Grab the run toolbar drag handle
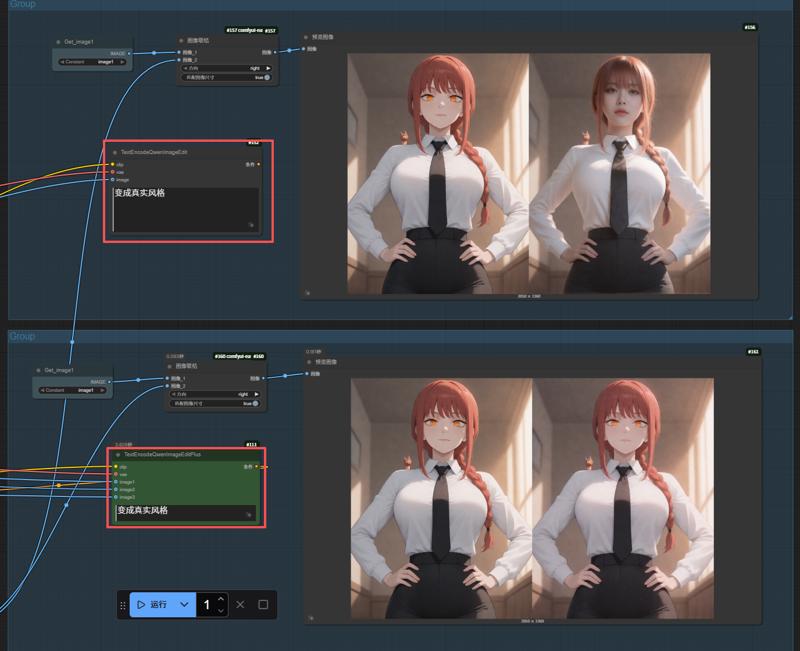This screenshot has height=651, width=800. coord(123,605)
